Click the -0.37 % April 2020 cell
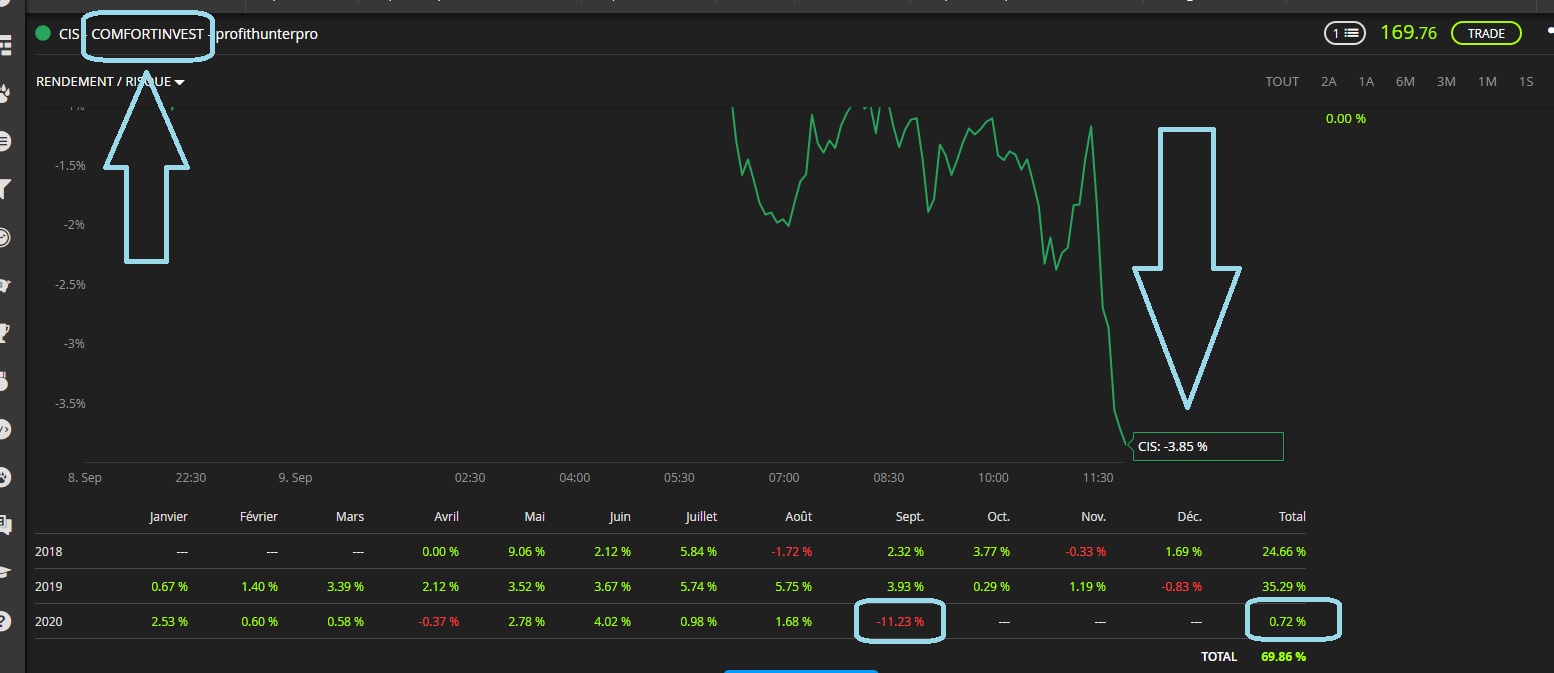 437,621
